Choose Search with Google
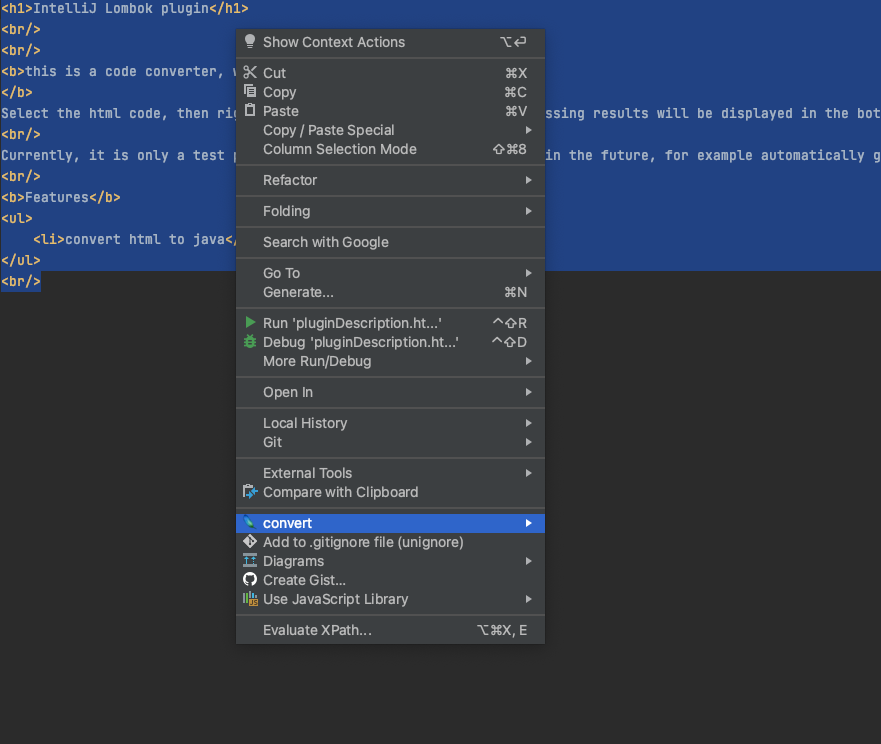The image size is (881, 744). click(x=390, y=242)
